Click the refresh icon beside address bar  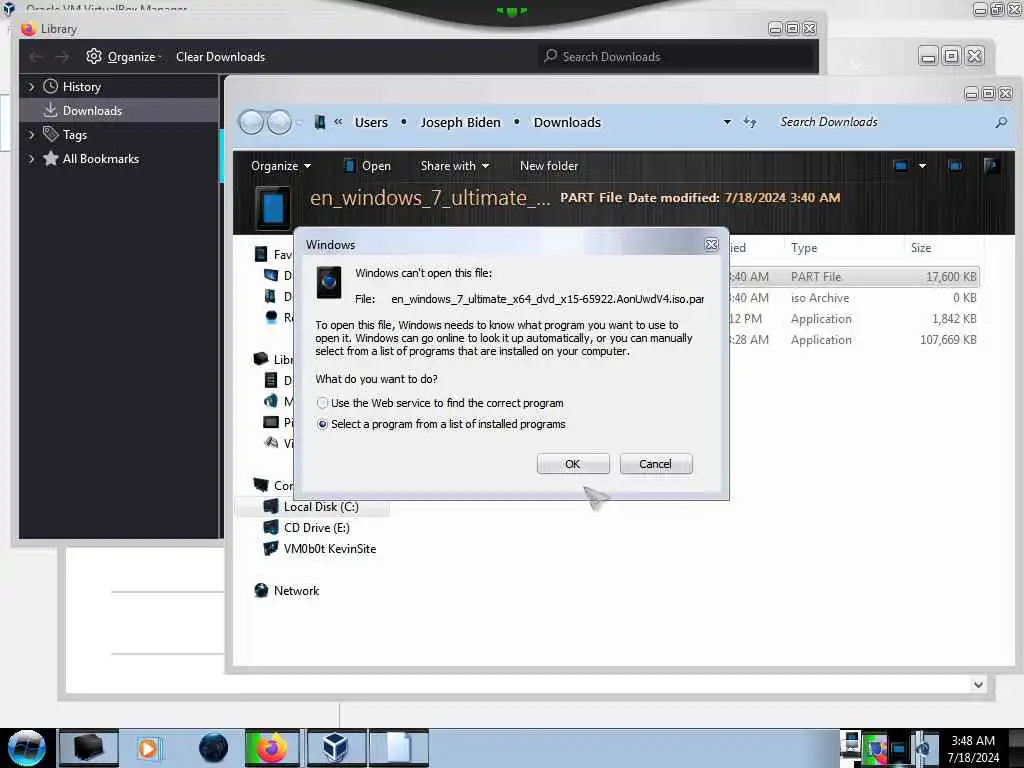click(750, 122)
